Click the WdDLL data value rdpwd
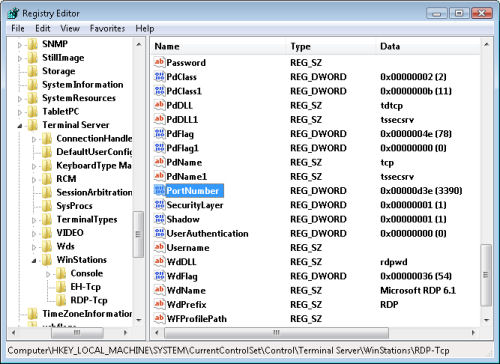Screen dimensions: 500x364 click(x=394, y=262)
